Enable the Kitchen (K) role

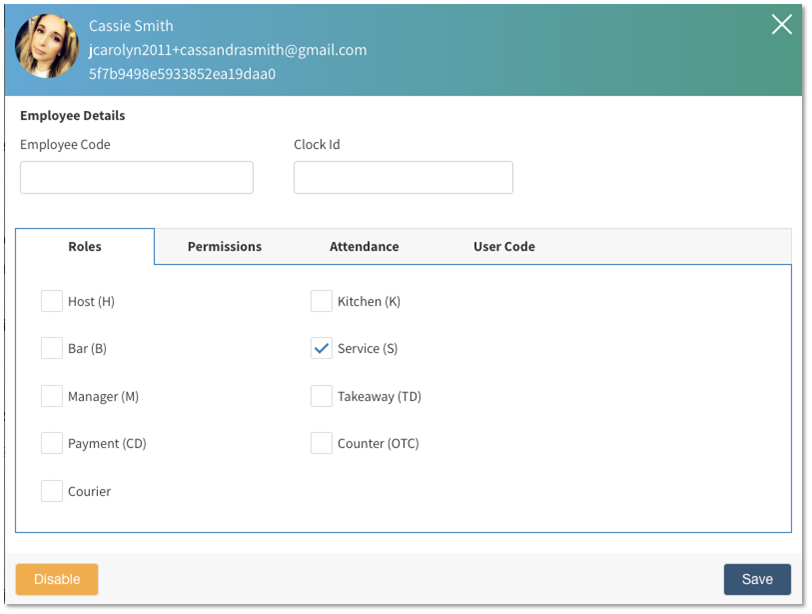pyautogui.click(x=321, y=301)
